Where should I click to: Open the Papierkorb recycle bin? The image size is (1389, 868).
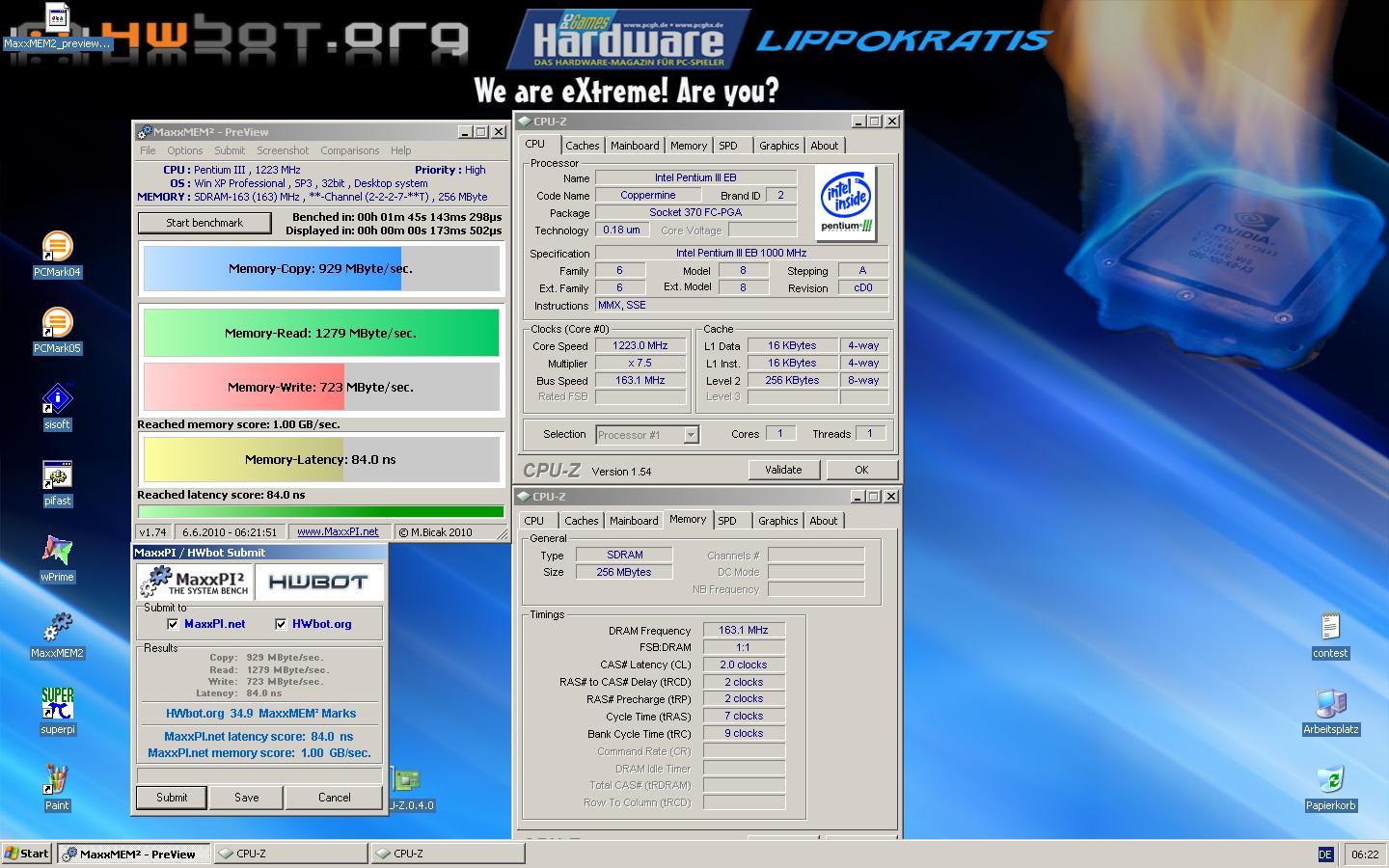[x=1330, y=788]
